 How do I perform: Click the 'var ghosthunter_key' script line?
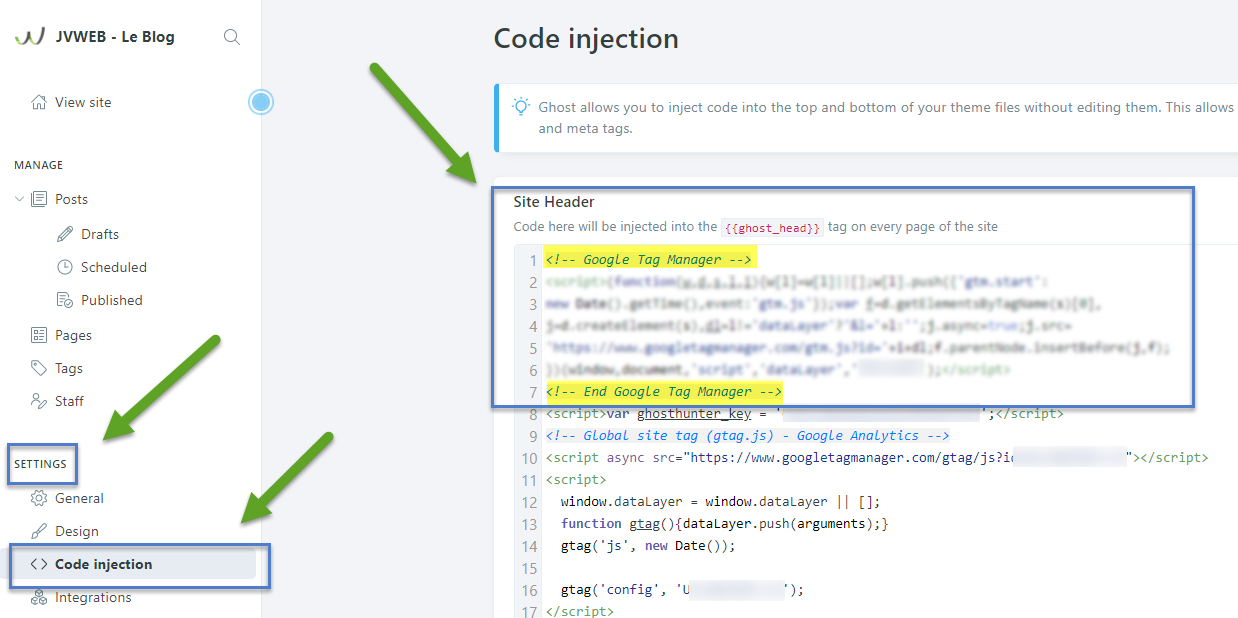(805, 414)
